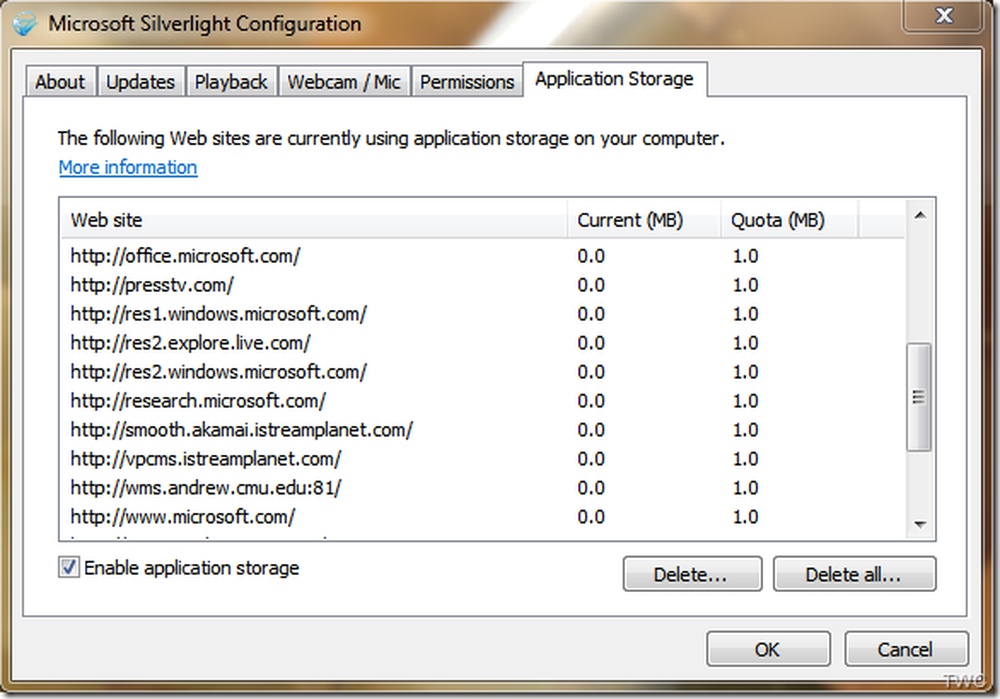Select the Playback tab
Viewport: 1000px width, 699px height.
(231, 82)
